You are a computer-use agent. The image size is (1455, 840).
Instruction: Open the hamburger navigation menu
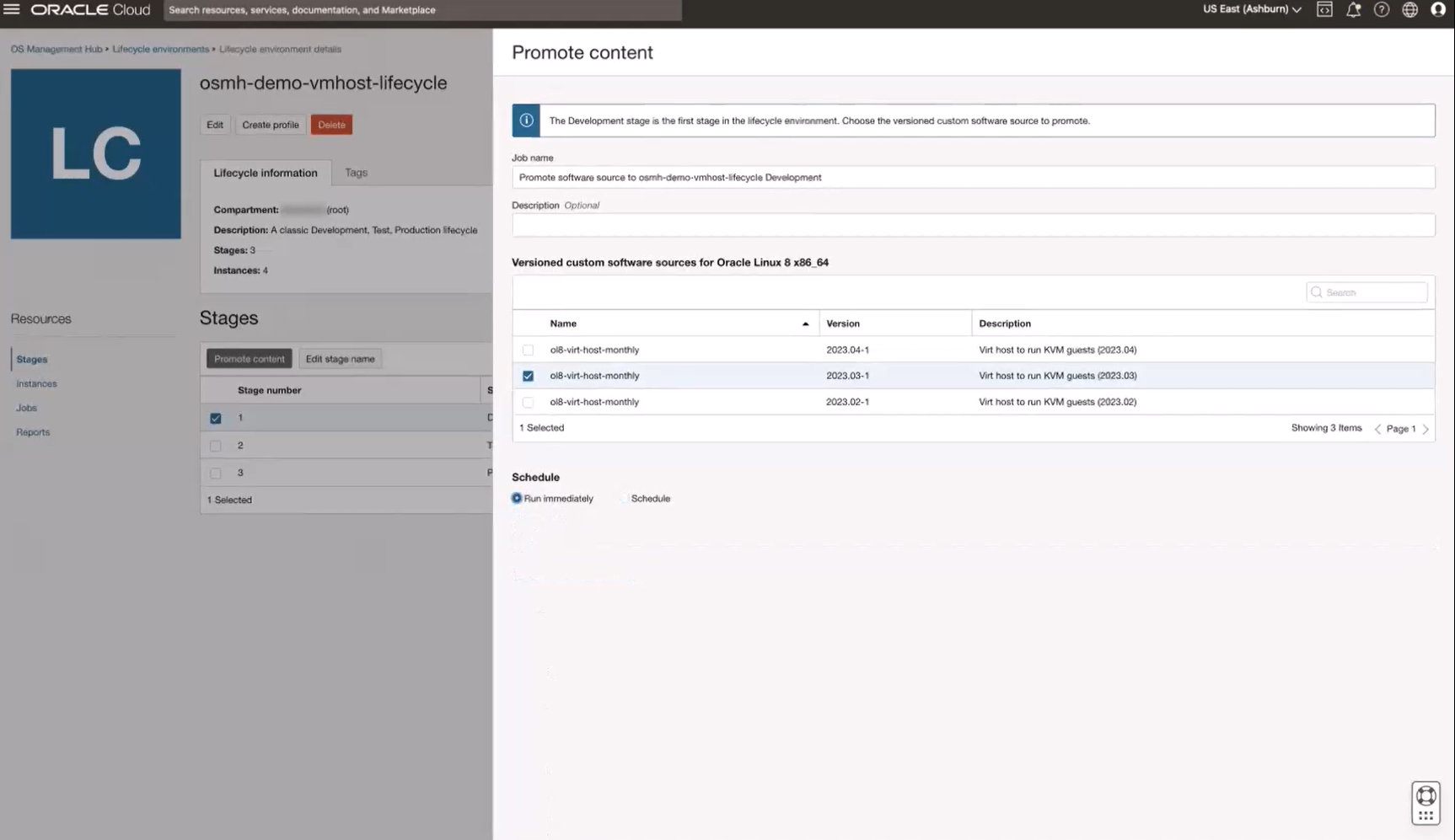(x=12, y=9)
